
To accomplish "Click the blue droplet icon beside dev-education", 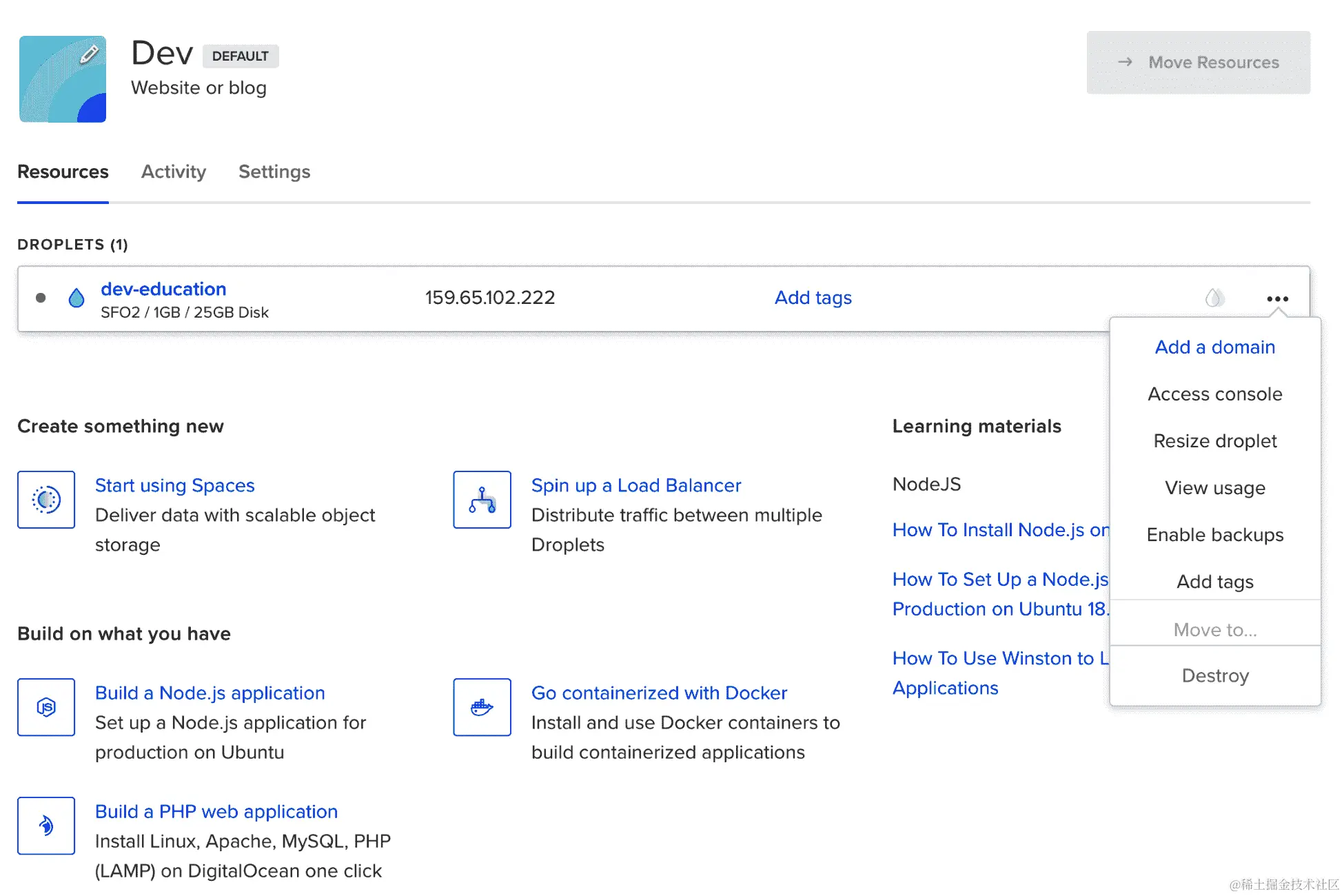I will 77,298.
